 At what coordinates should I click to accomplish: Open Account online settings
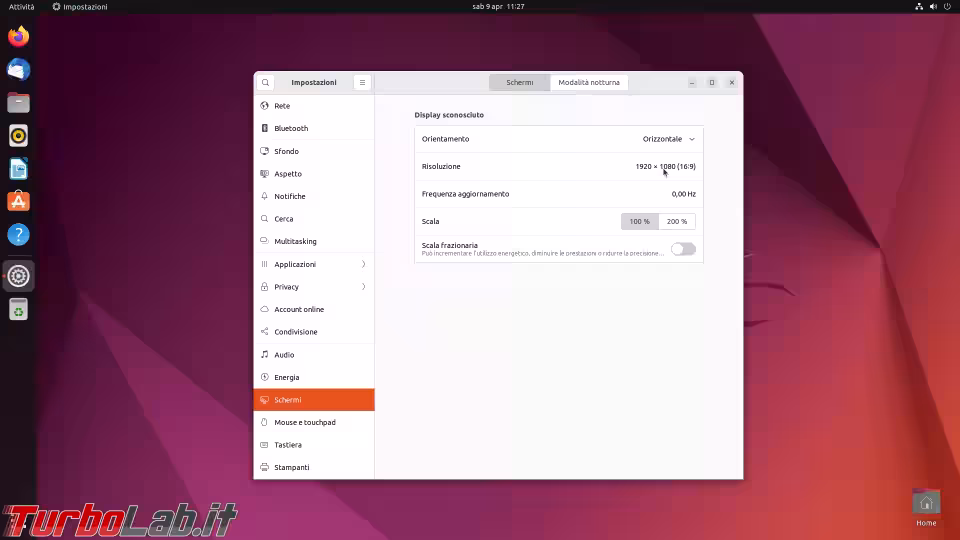click(314, 309)
